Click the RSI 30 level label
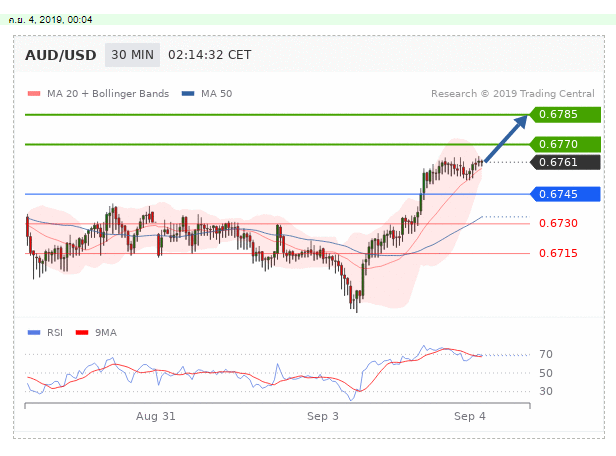 click(x=546, y=391)
